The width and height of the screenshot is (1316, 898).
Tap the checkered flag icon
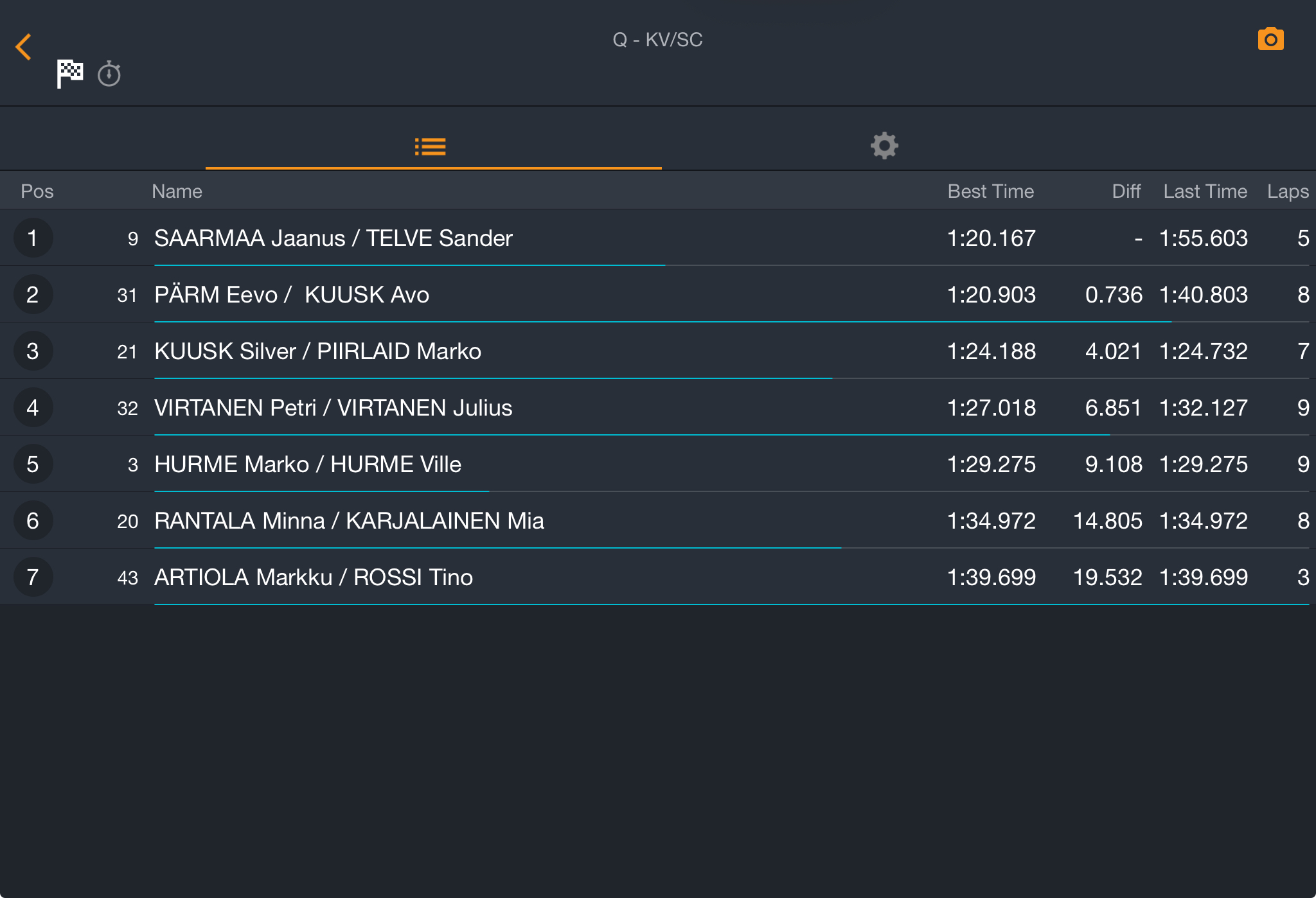coord(70,73)
